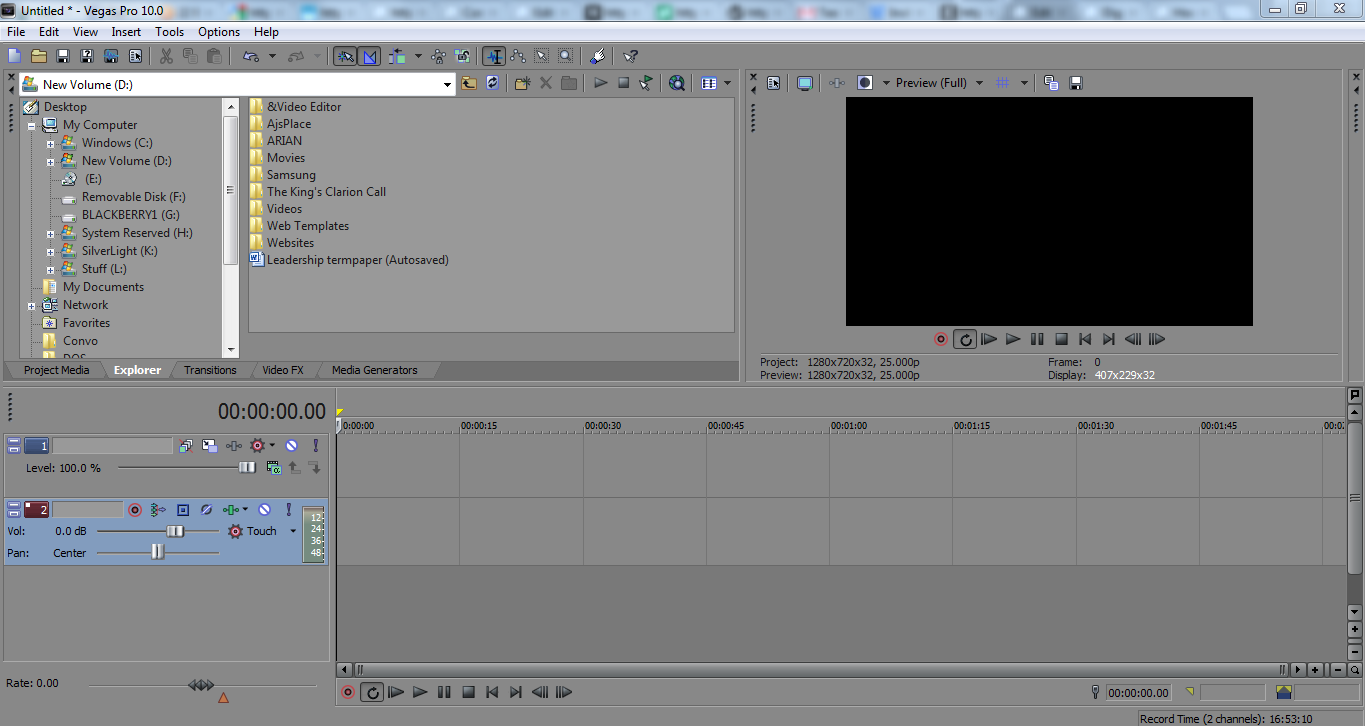The width and height of the screenshot is (1365, 726).
Task: Open the New Volume (D:) drive dropdown
Action: 448,85
